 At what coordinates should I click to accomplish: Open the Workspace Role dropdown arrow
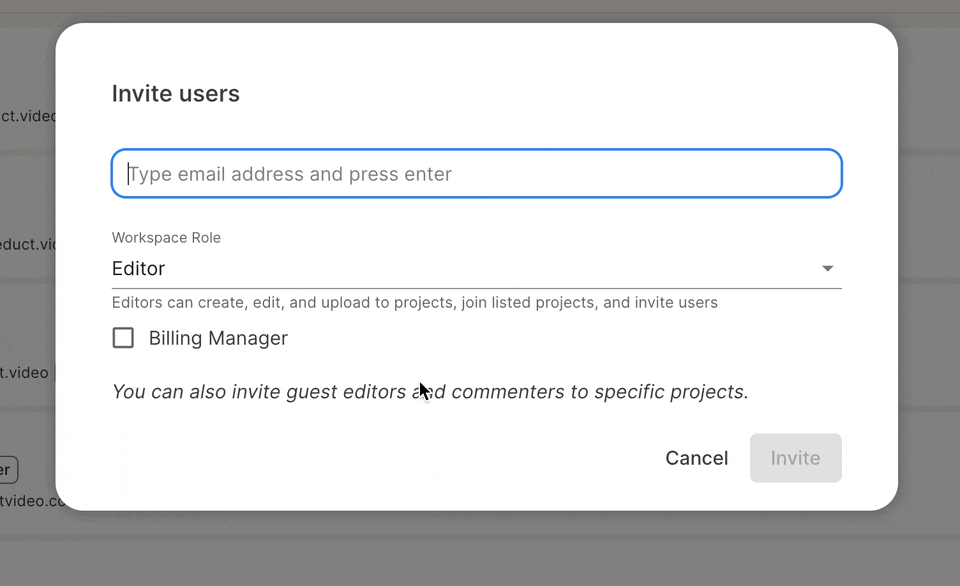pyautogui.click(x=827, y=268)
